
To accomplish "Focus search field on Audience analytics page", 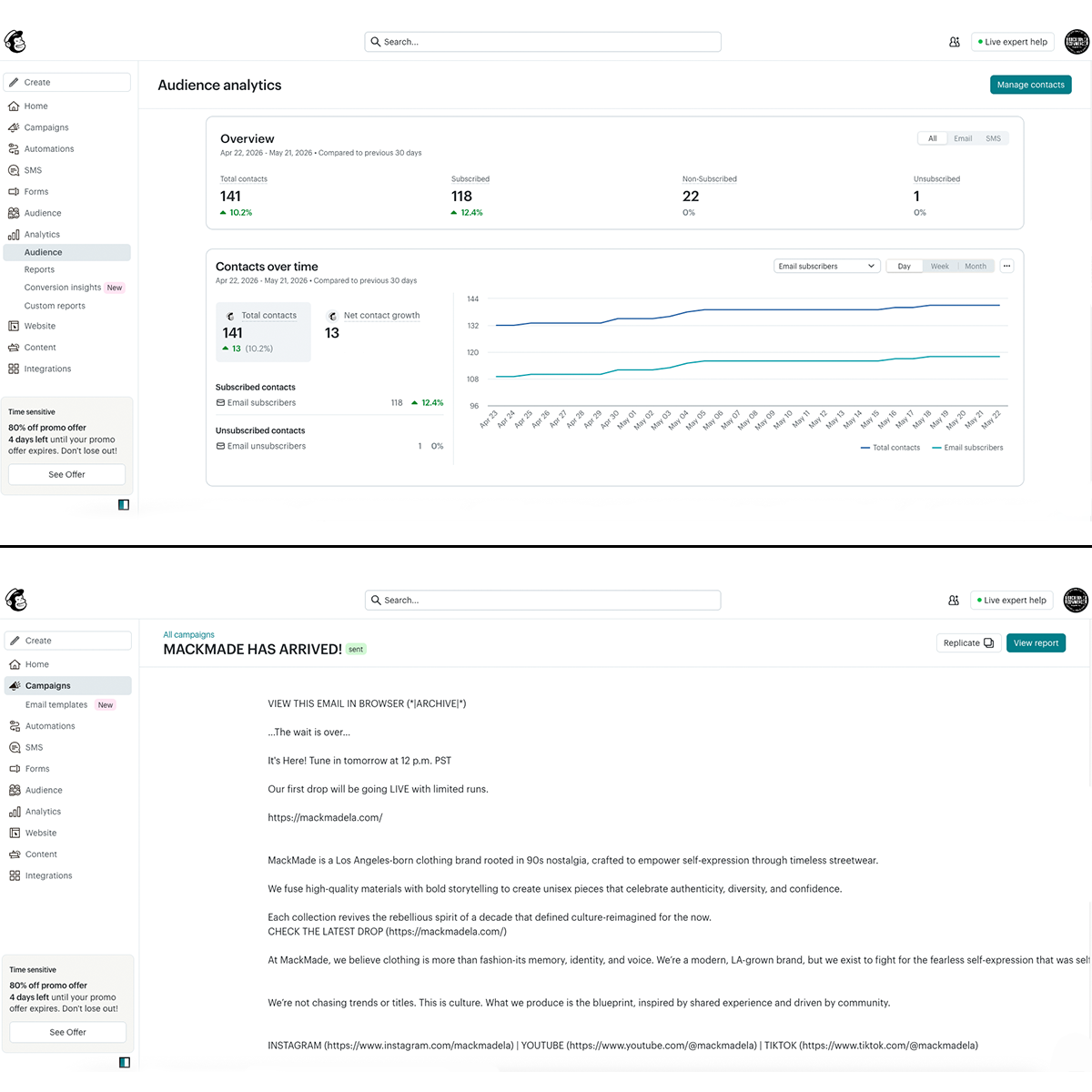I will (x=543, y=42).
